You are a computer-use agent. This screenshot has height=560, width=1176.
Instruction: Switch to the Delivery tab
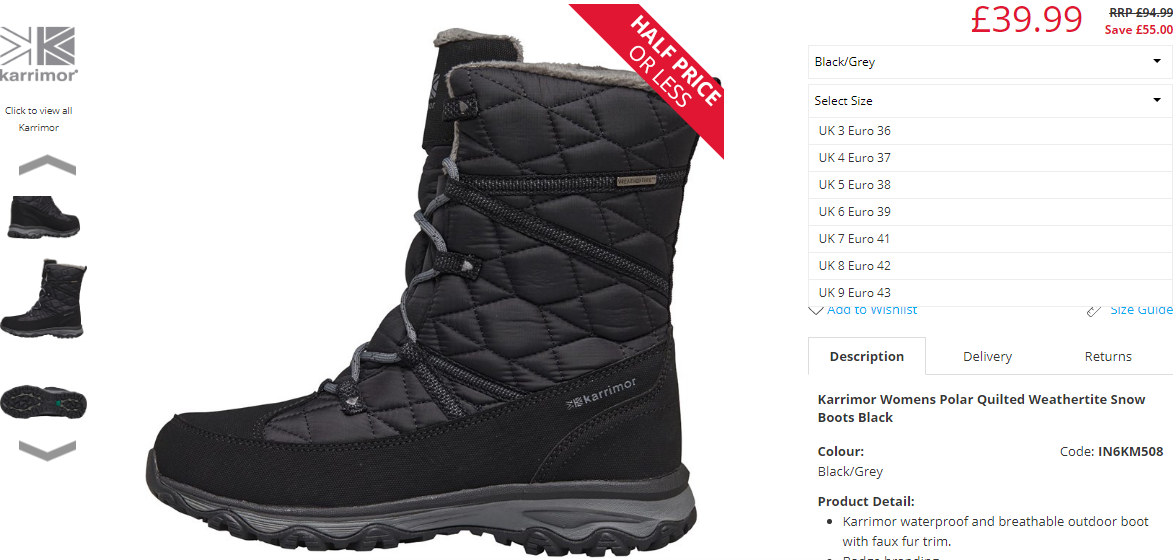click(x=987, y=357)
